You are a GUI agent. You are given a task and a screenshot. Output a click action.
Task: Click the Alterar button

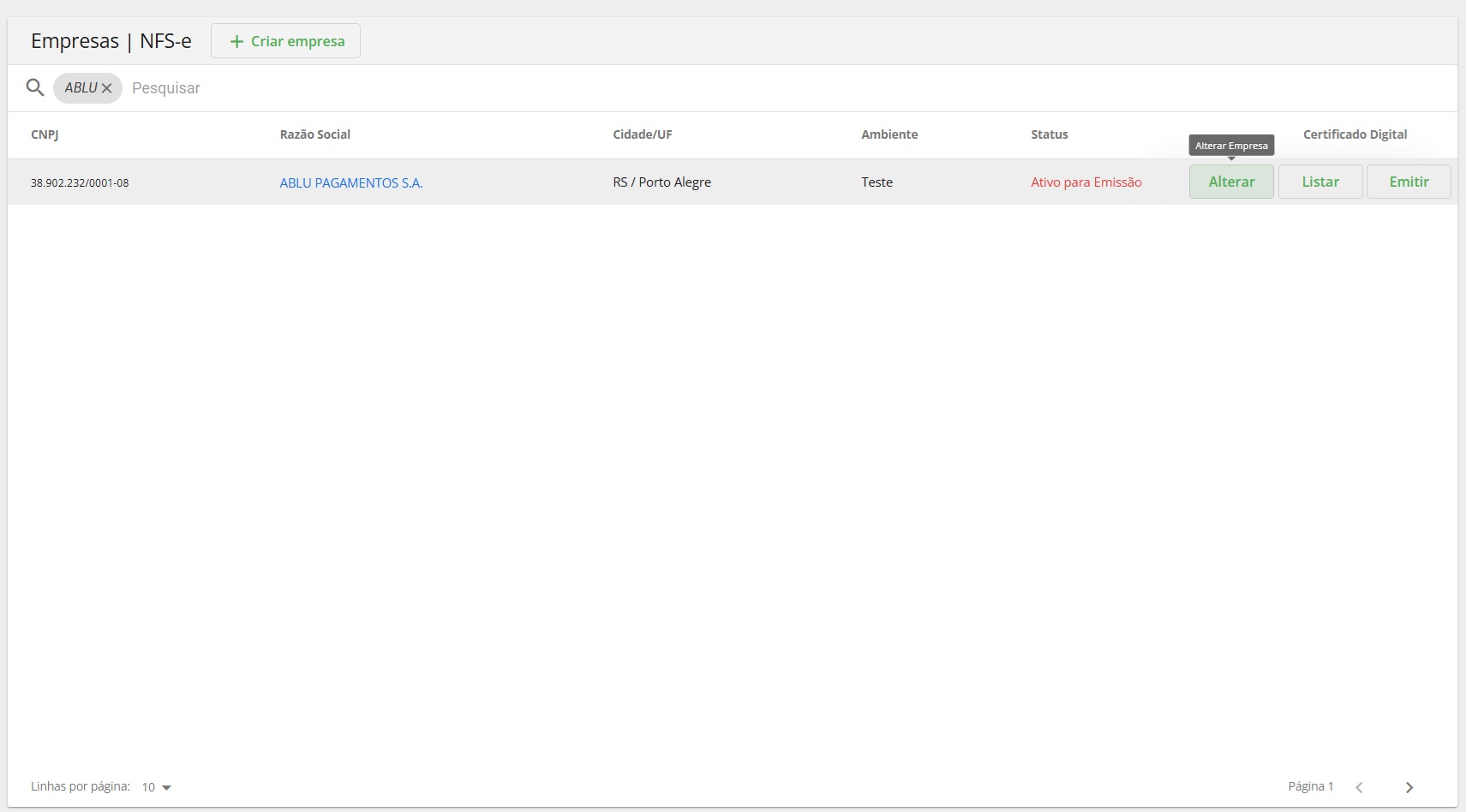pyautogui.click(x=1231, y=182)
